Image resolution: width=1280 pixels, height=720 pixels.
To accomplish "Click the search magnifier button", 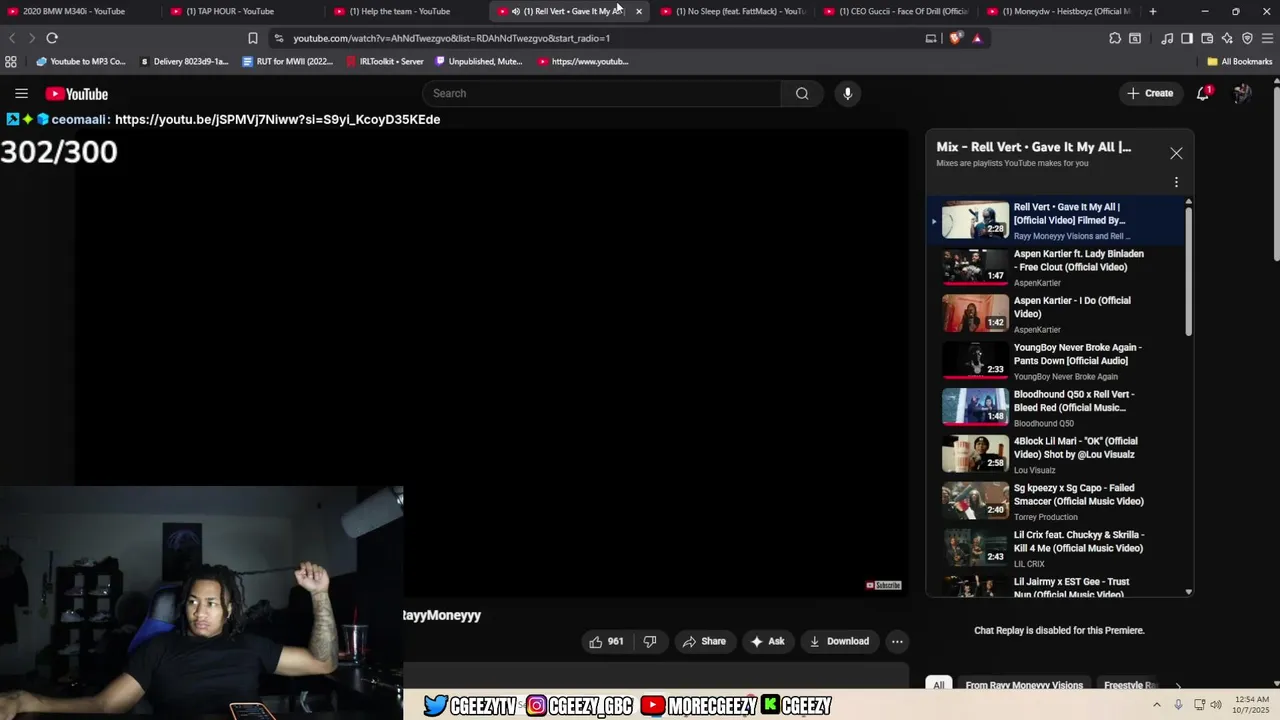I will click(802, 93).
